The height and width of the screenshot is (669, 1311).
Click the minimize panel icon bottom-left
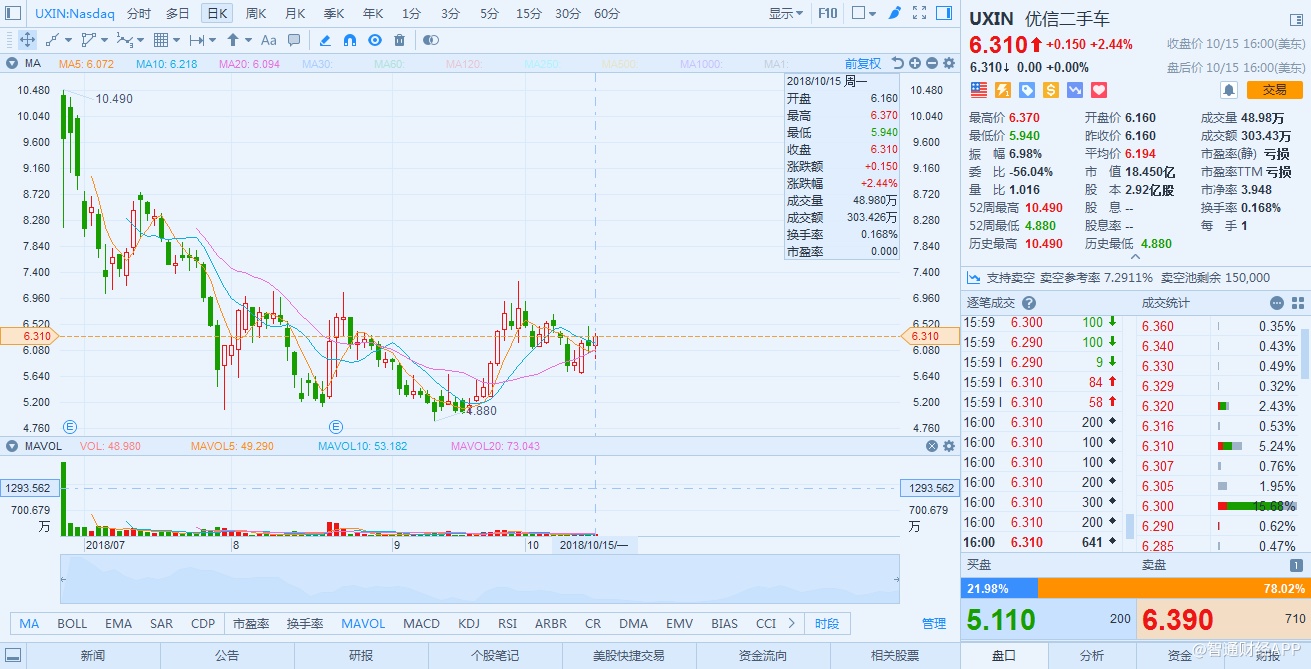coord(12,655)
